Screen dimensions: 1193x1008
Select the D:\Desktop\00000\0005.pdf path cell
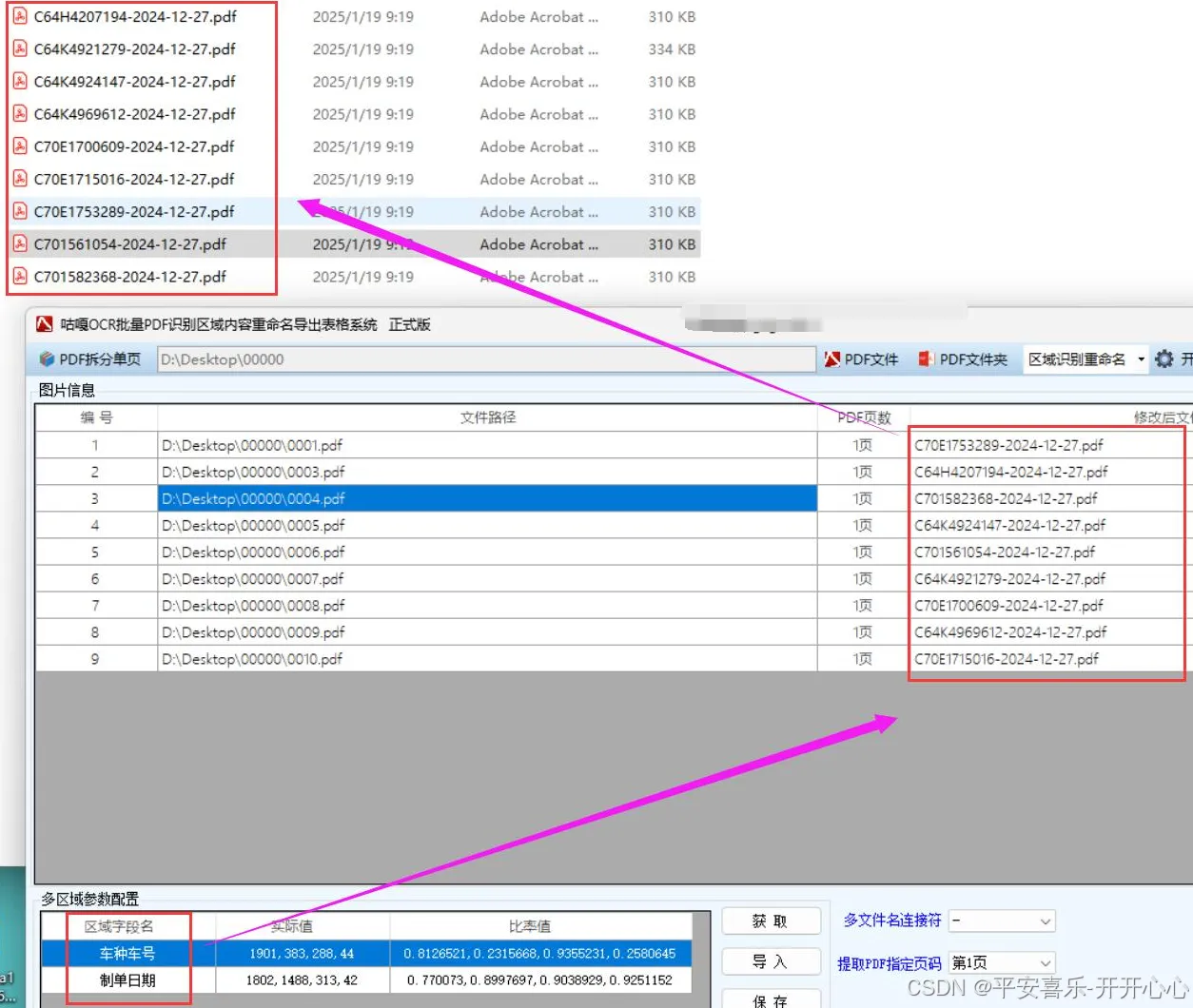coord(487,525)
